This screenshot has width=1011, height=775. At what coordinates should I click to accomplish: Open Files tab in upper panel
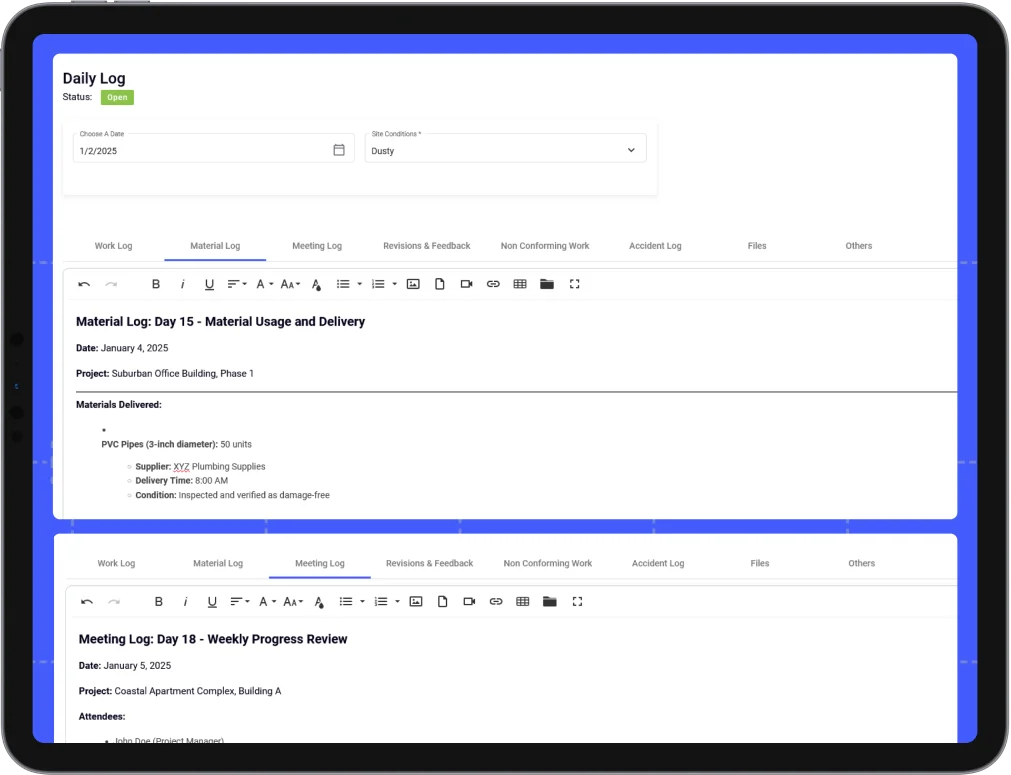click(757, 246)
